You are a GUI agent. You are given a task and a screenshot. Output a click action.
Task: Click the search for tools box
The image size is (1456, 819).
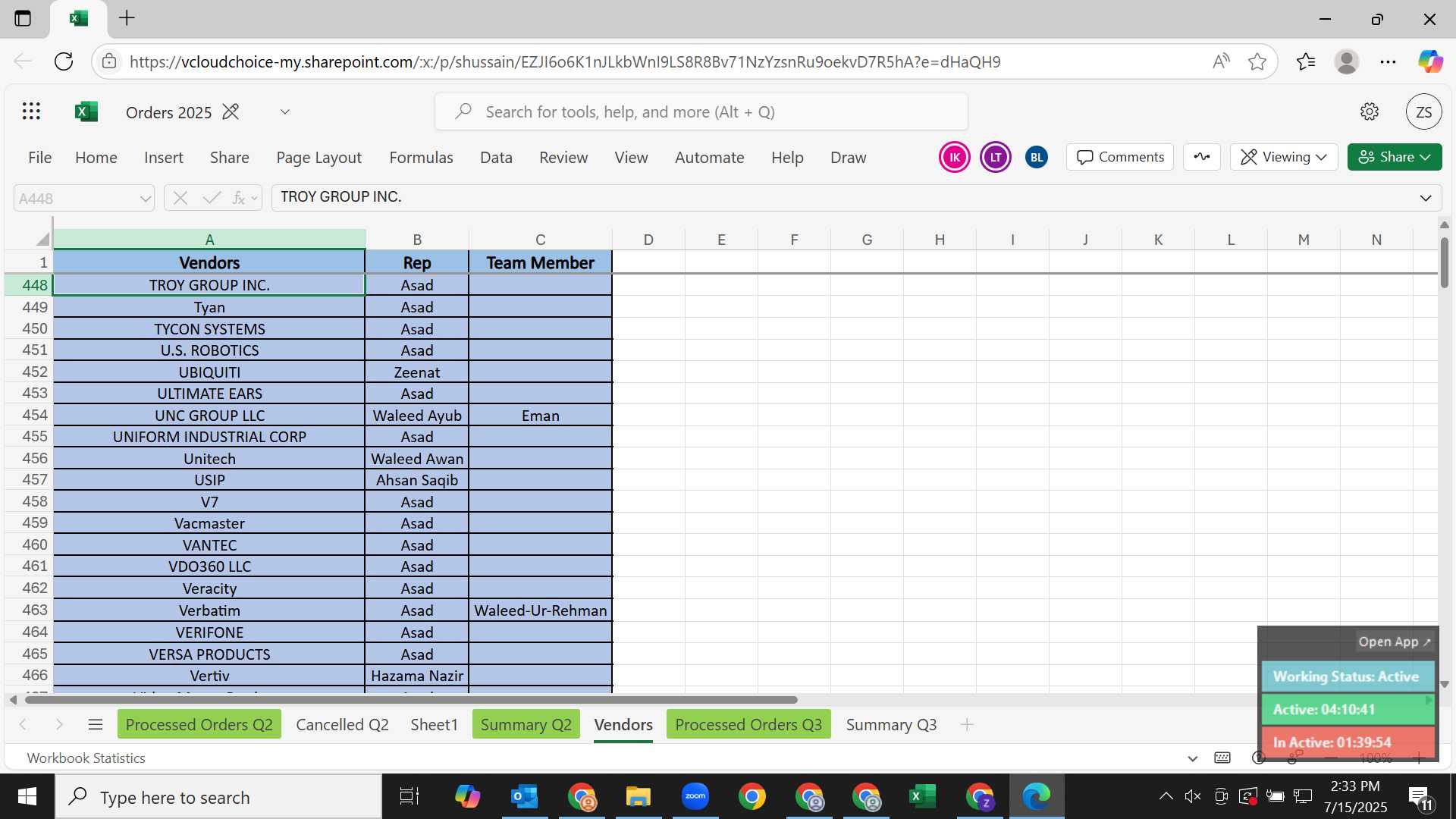[x=701, y=111]
